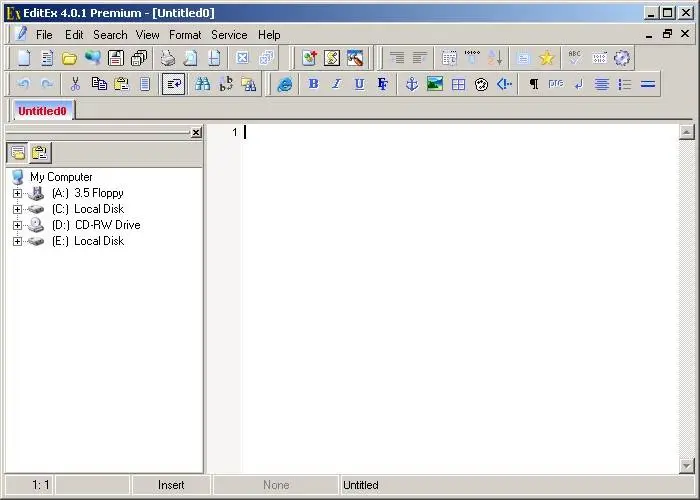700x500 pixels.
Task: Open Find in Files (folder with binoculars)
Action: (249, 84)
